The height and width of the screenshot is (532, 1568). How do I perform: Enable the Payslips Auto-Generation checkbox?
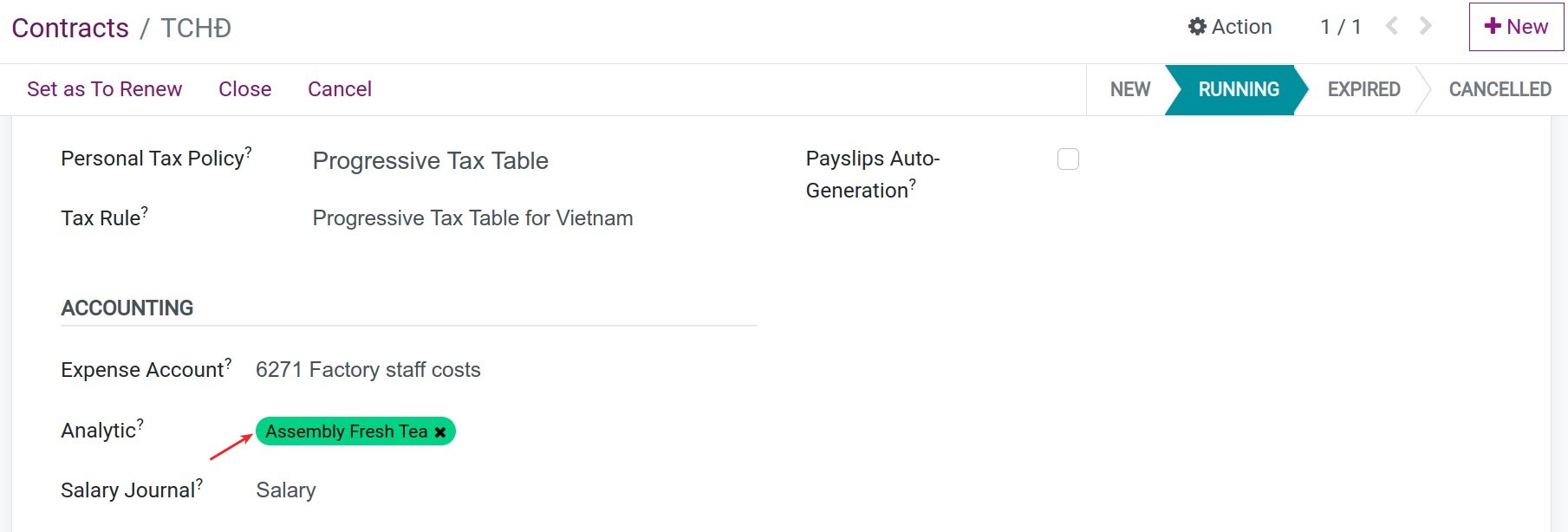[x=1070, y=159]
